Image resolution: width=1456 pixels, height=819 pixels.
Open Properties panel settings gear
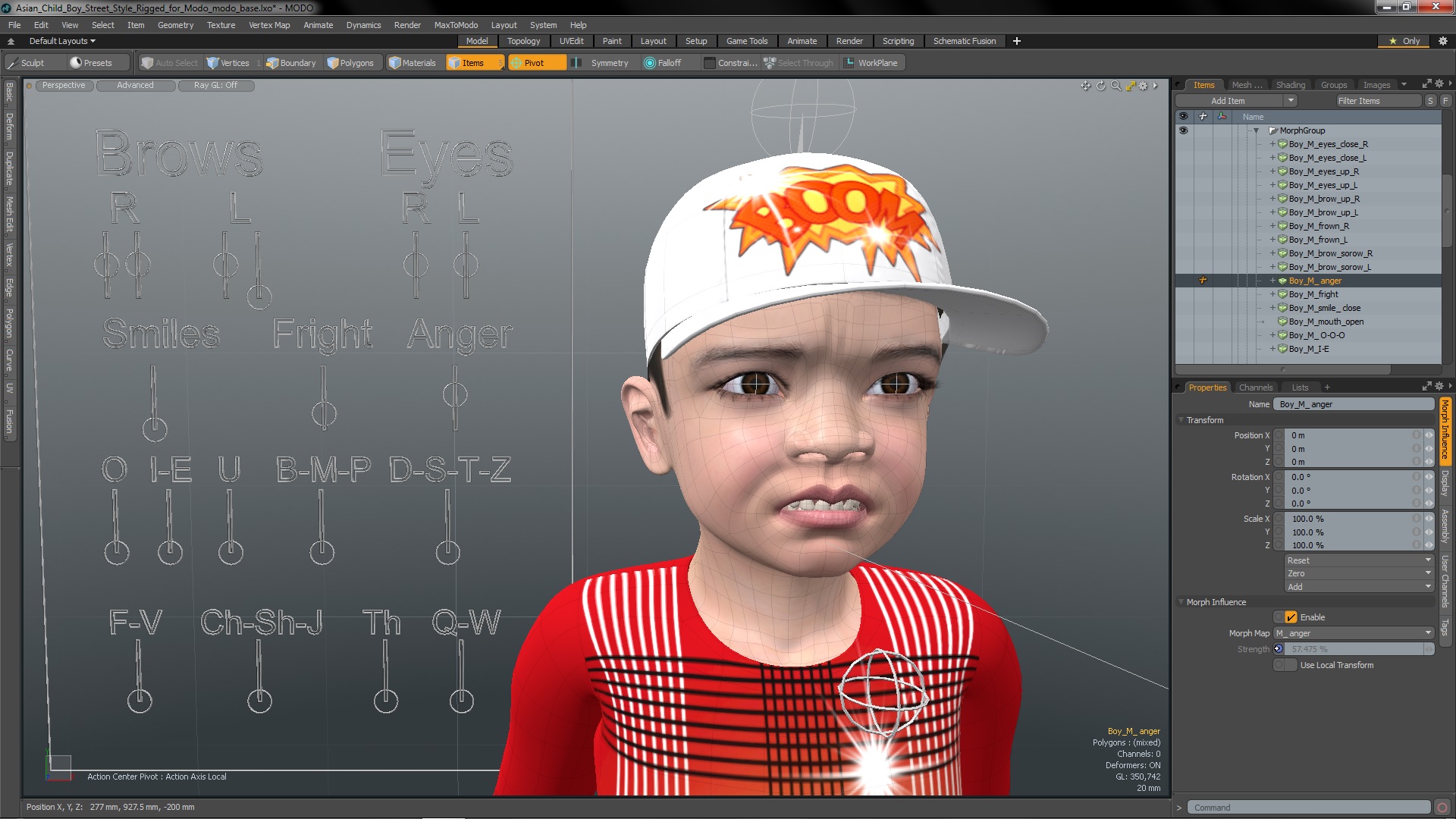coord(1439,386)
